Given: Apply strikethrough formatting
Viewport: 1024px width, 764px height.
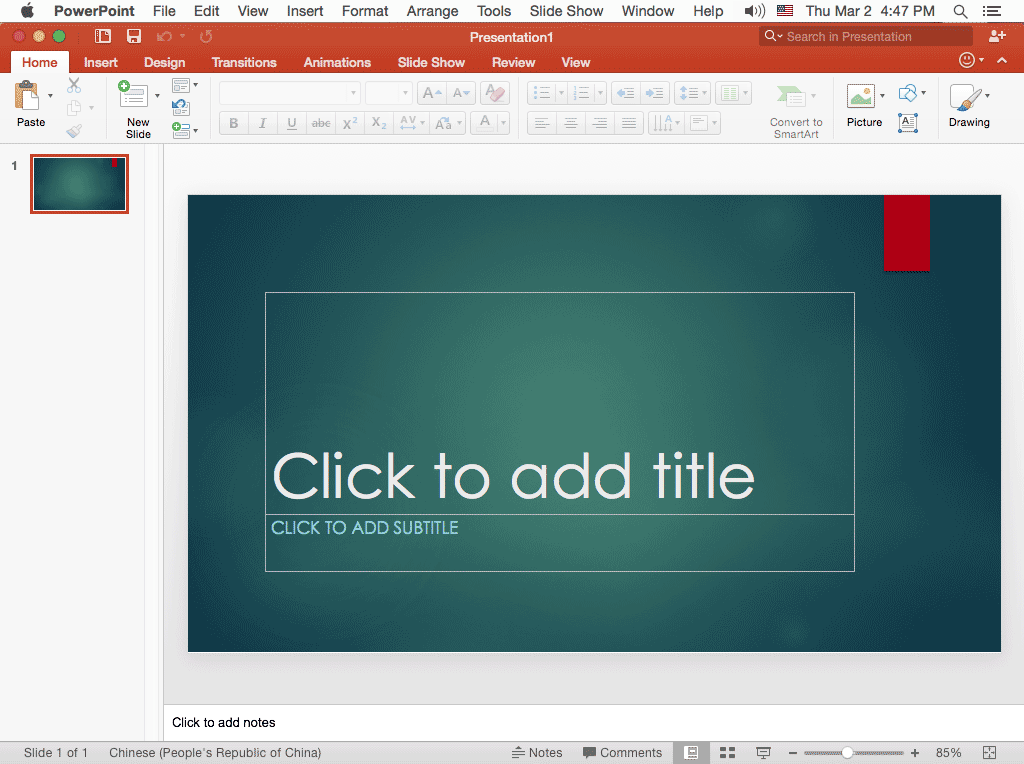Looking at the screenshot, I should [x=321, y=123].
